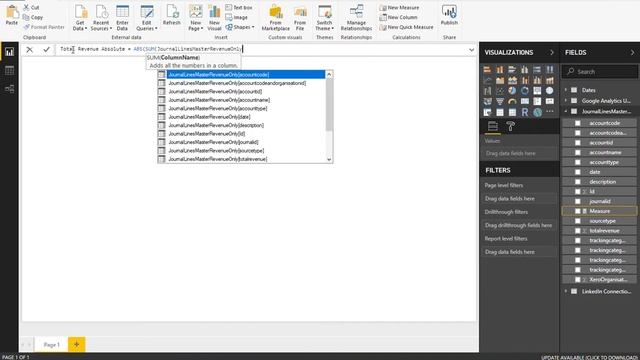Select the R script visual icon
640x360 pixels.
(525, 112)
